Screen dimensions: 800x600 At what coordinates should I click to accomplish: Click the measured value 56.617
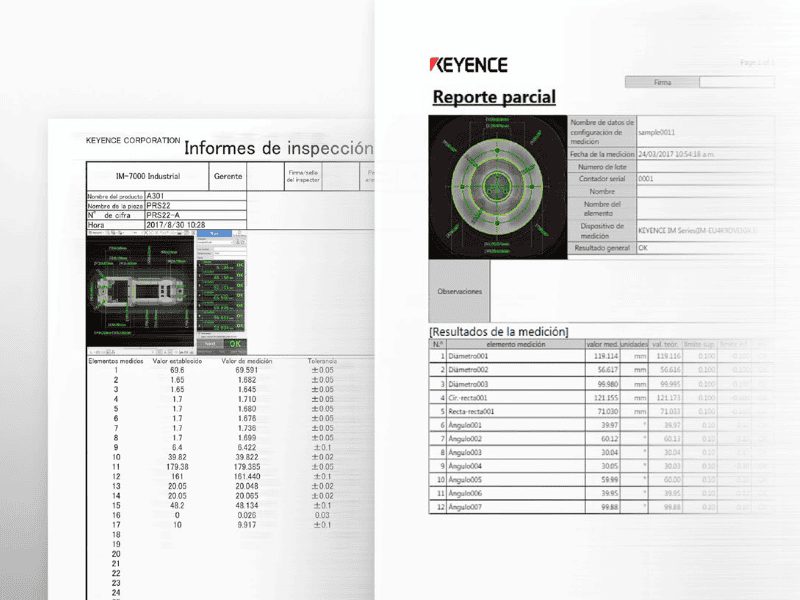point(608,370)
